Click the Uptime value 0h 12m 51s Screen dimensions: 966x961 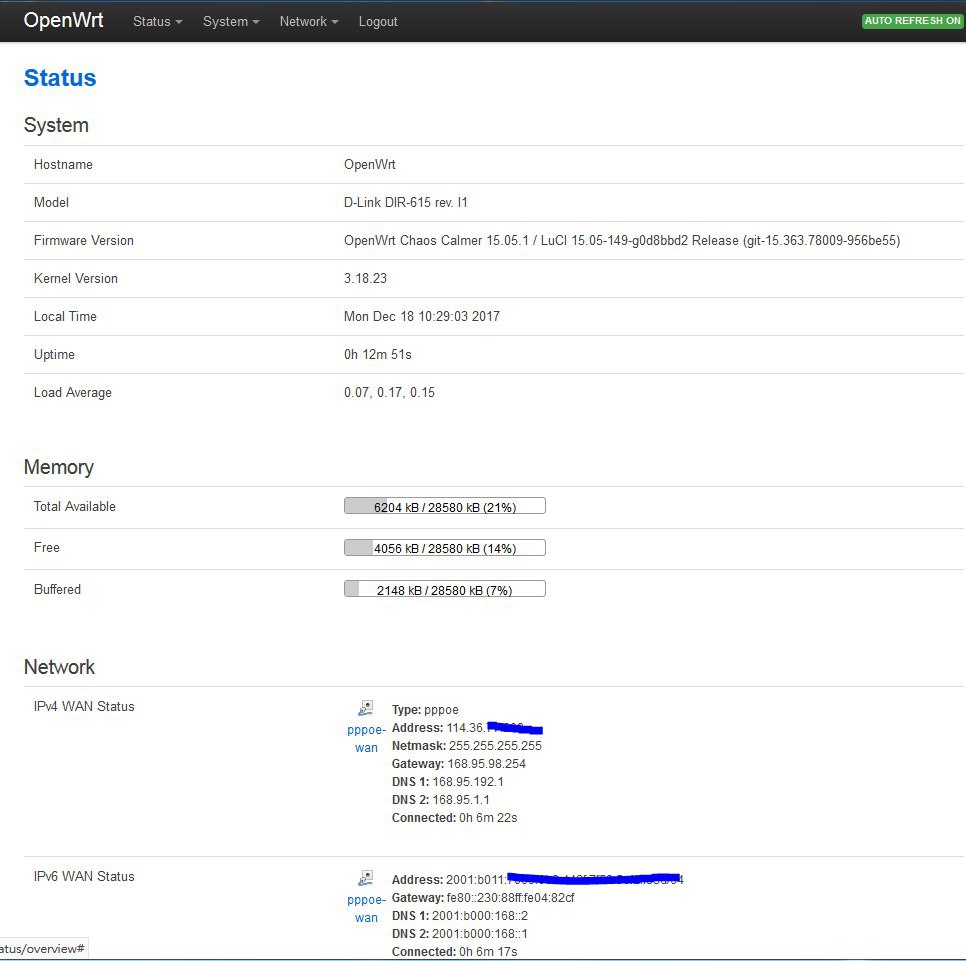click(x=378, y=354)
